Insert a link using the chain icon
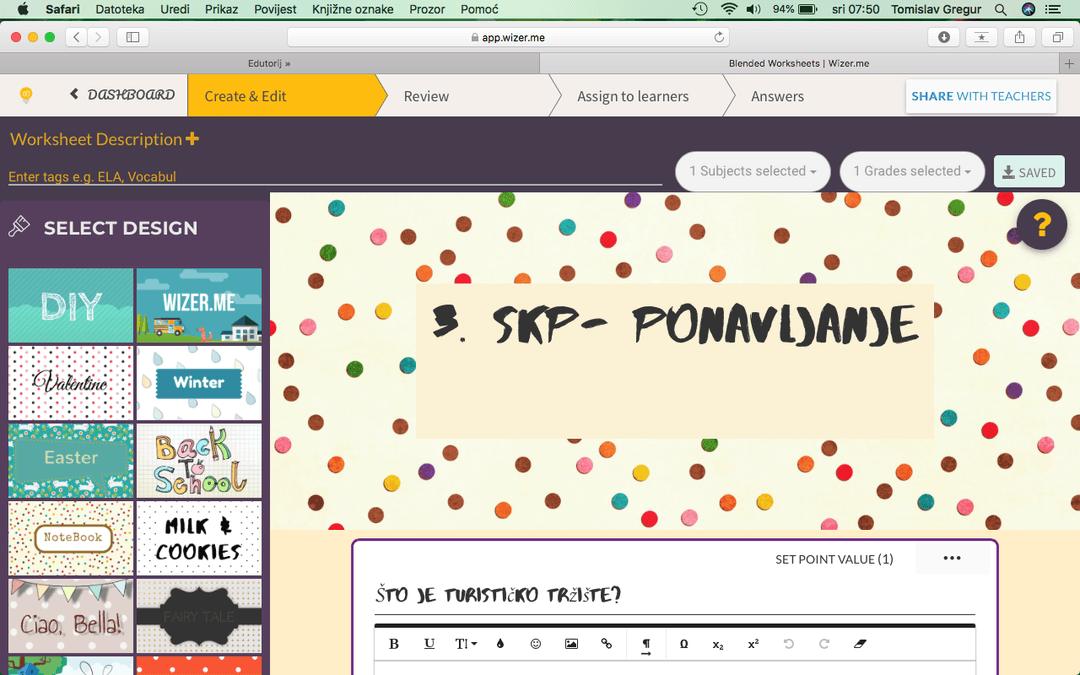This screenshot has height=675, width=1080. tap(606, 644)
